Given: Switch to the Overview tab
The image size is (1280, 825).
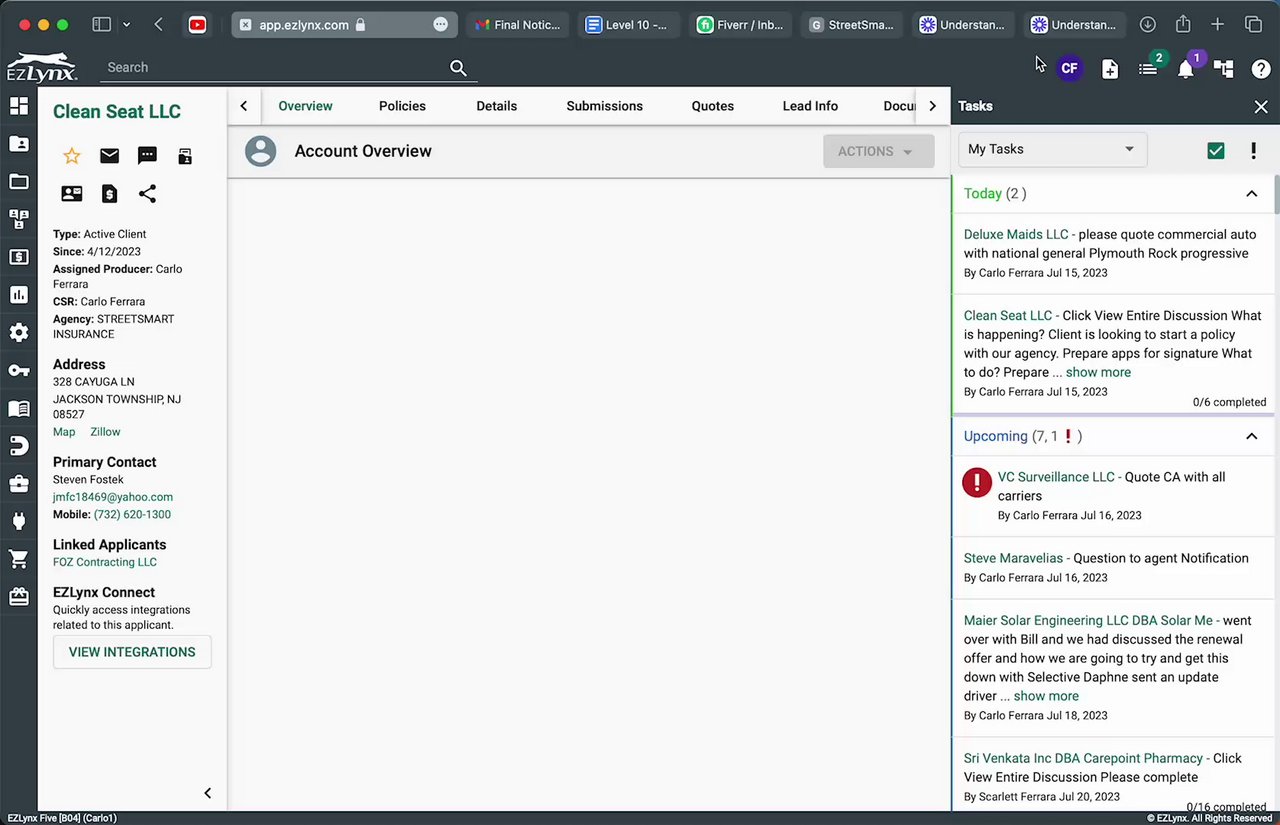Looking at the screenshot, I should point(305,106).
